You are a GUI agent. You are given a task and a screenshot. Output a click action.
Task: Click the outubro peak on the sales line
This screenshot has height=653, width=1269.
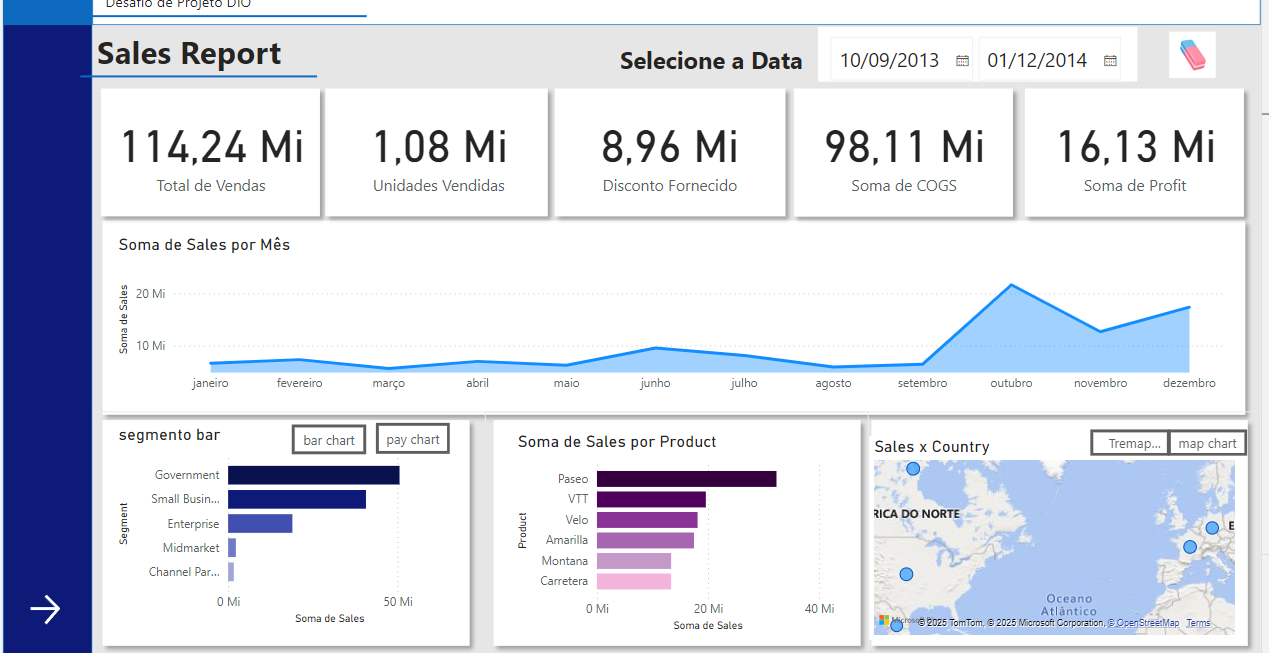click(x=1011, y=285)
